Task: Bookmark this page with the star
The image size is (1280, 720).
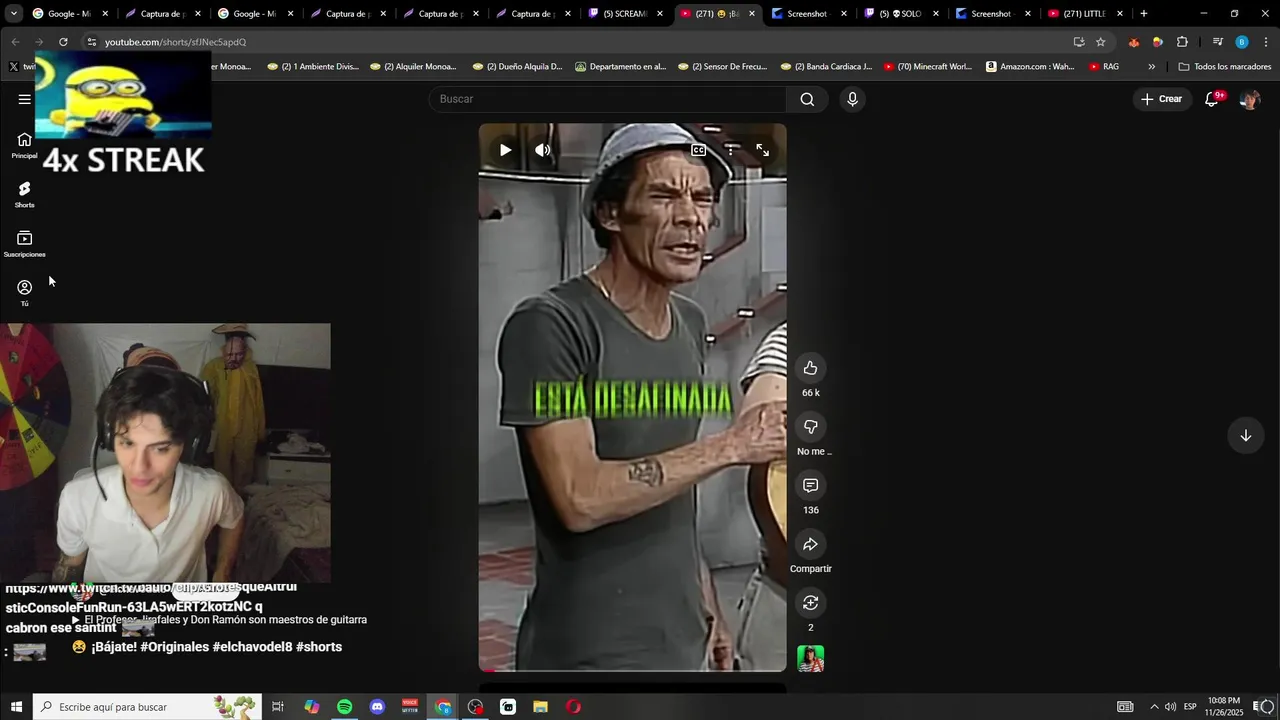Action: [x=1101, y=42]
